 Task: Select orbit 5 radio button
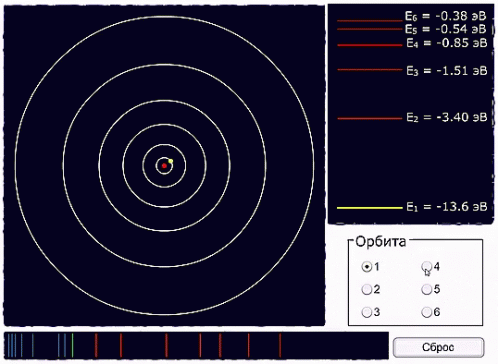click(x=427, y=289)
